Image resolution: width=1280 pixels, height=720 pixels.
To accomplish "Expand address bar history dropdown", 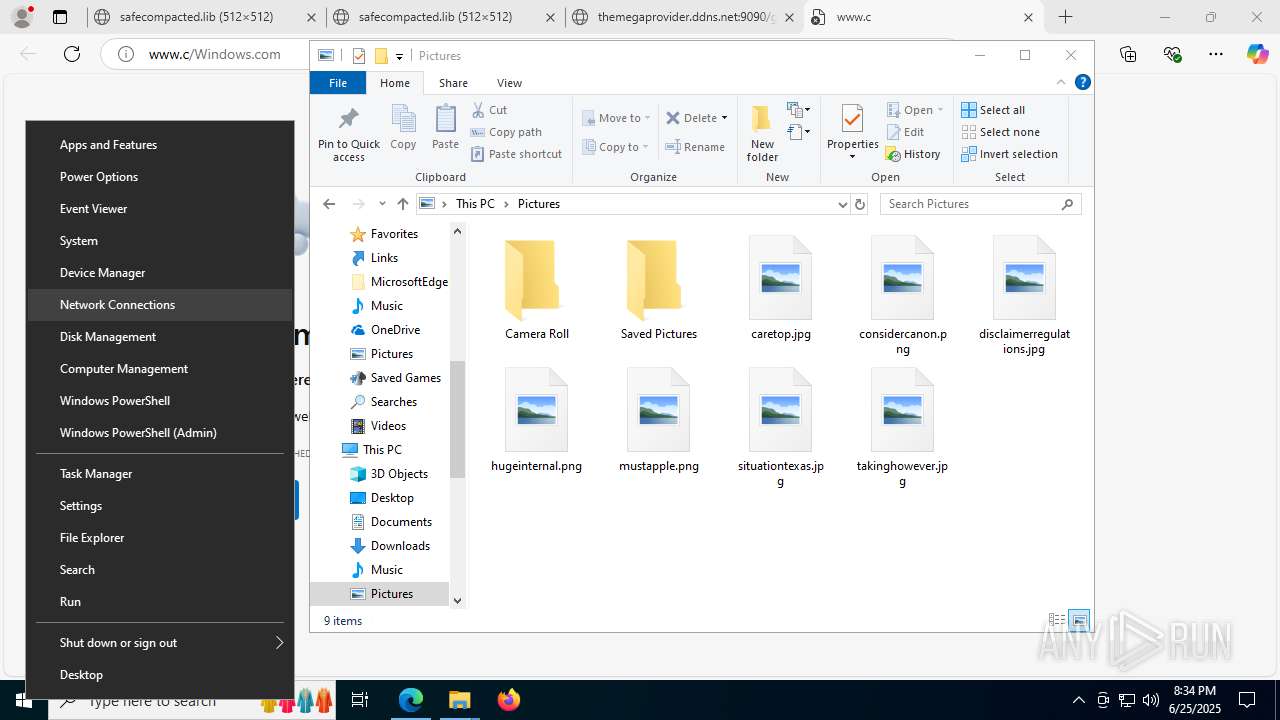I will pyautogui.click(x=842, y=204).
